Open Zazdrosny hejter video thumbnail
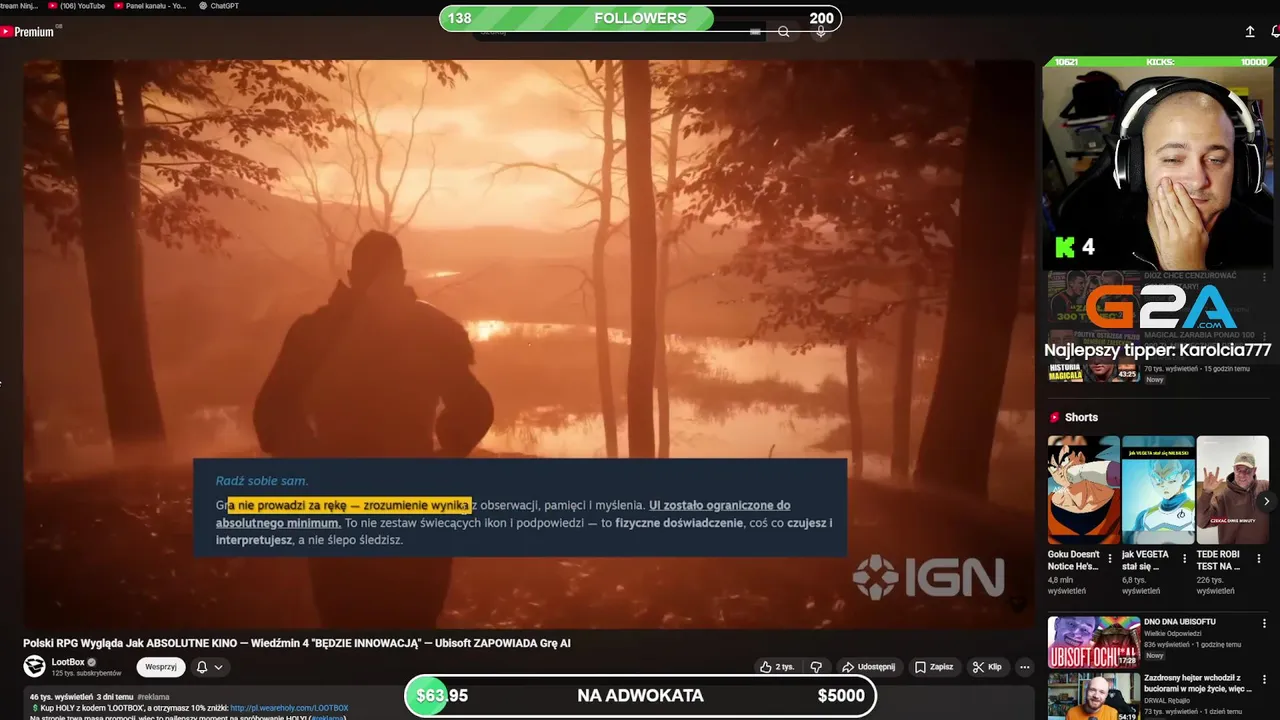 tap(1094, 697)
